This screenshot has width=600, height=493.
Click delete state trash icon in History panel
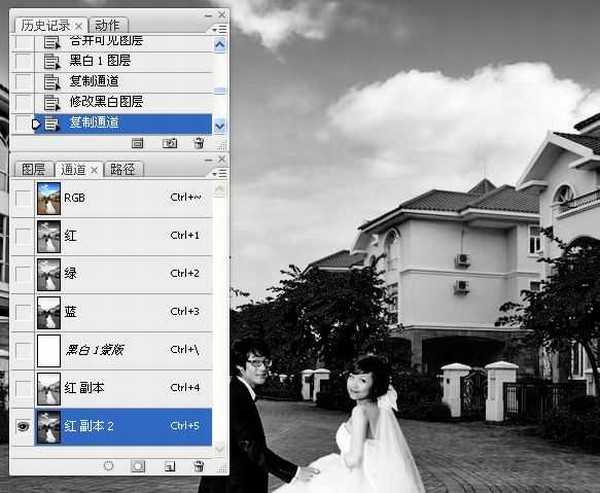tap(199, 143)
